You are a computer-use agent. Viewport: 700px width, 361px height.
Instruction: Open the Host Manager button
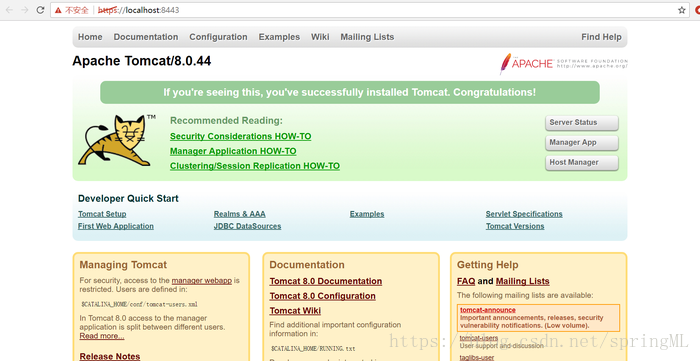582,163
